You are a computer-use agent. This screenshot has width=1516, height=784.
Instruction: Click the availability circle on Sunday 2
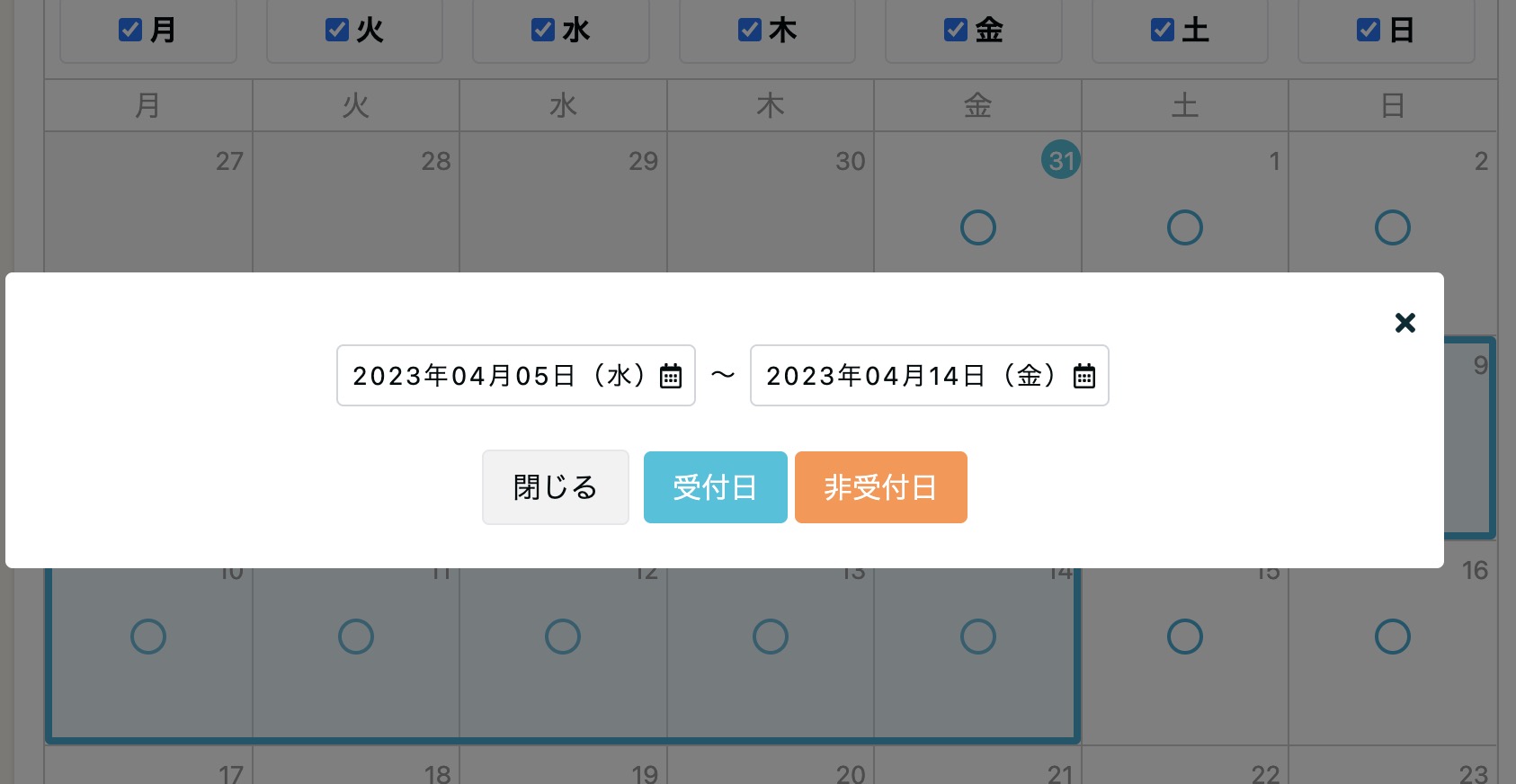[1393, 227]
